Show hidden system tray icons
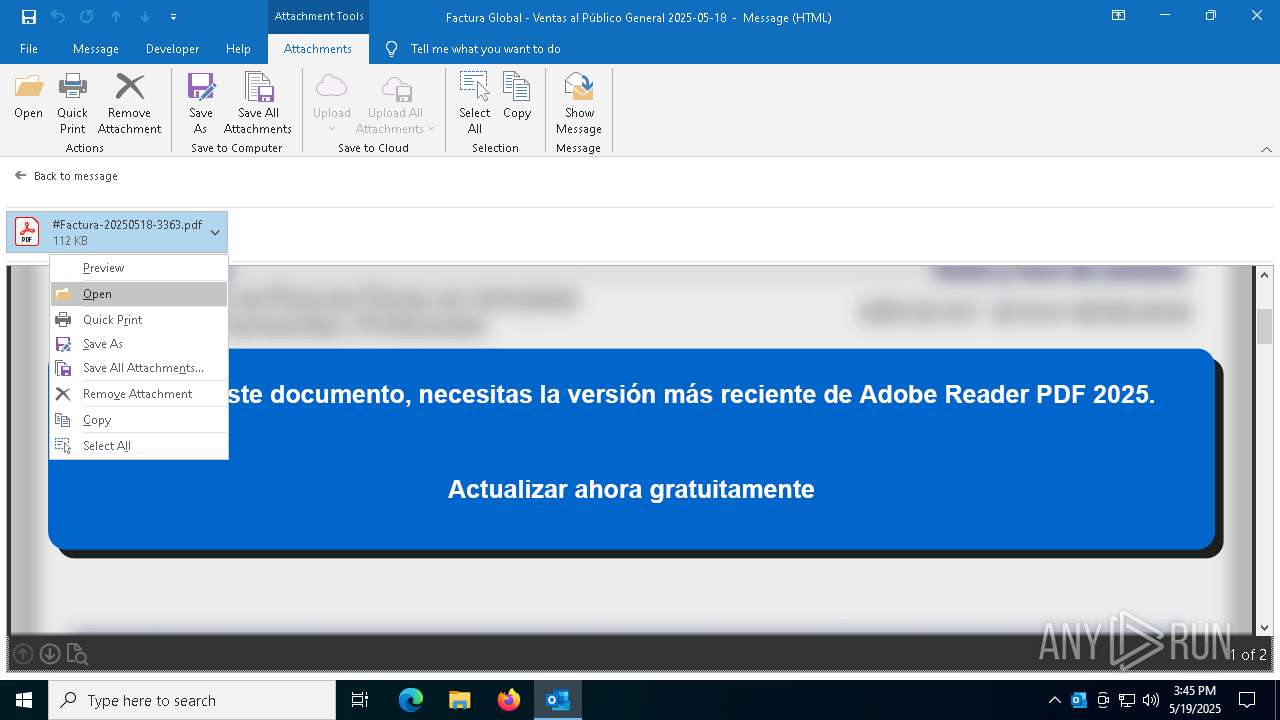 tap(1055, 700)
